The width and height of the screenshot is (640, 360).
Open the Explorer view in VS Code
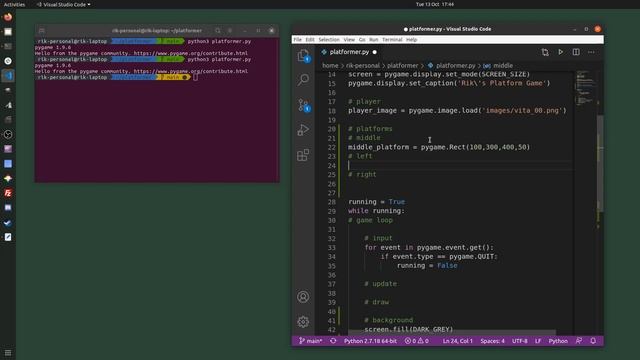coord(303,56)
